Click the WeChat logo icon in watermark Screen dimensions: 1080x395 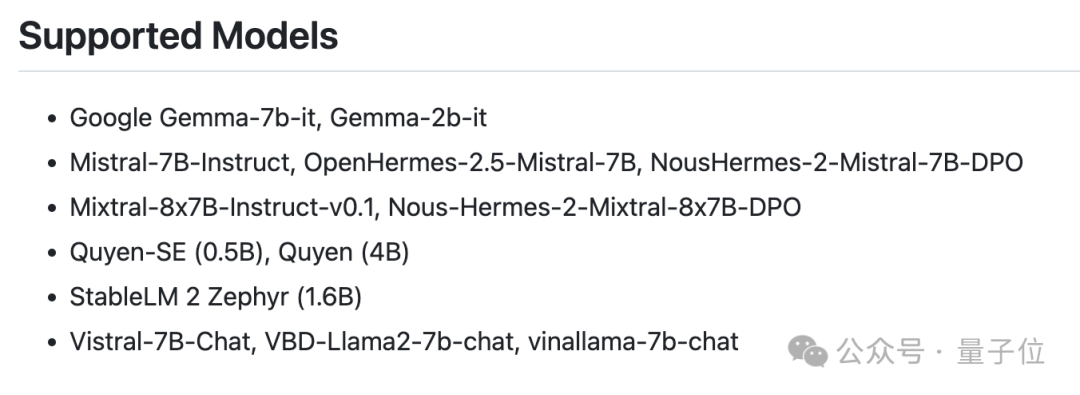(x=808, y=352)
